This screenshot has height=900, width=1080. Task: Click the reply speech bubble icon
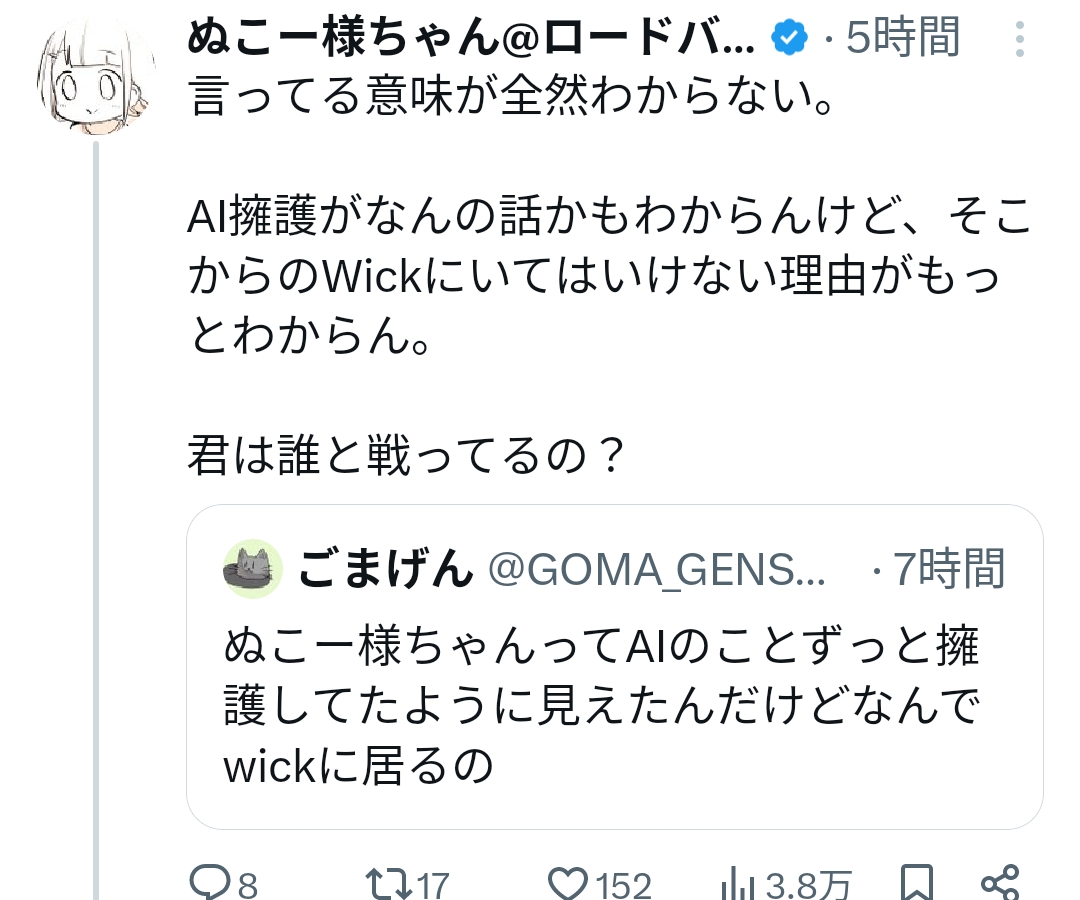pyautogui.click(x=210, y=882)
